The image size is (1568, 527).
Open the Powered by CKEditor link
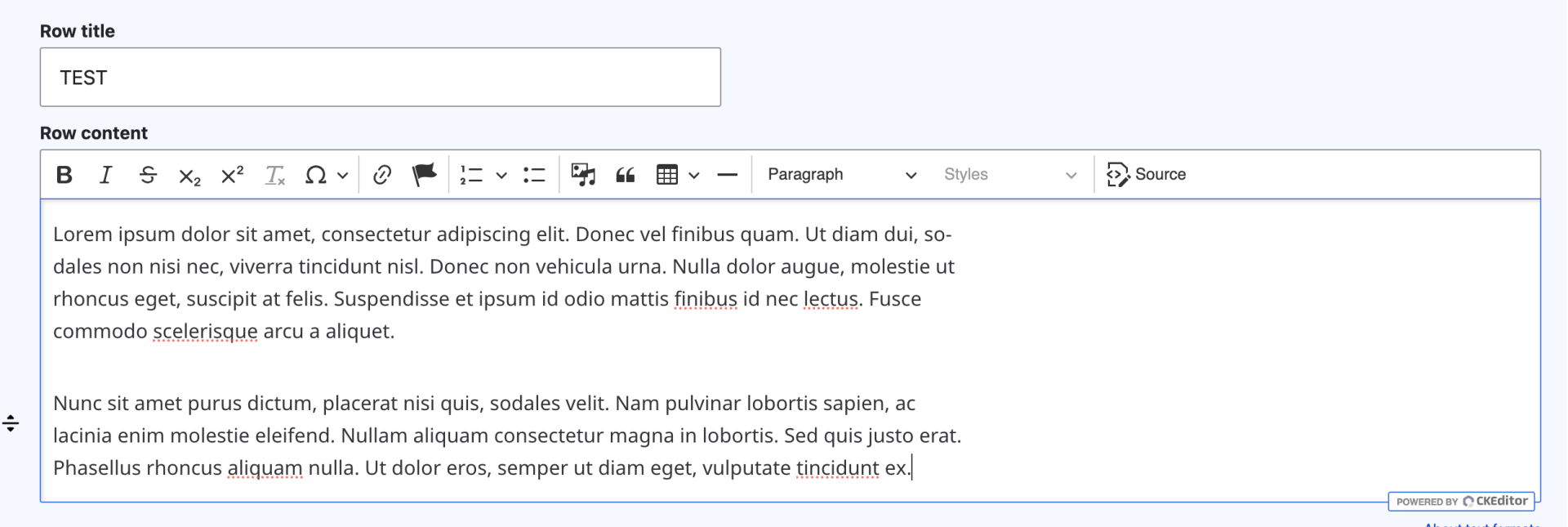[x=1461, y=501]
